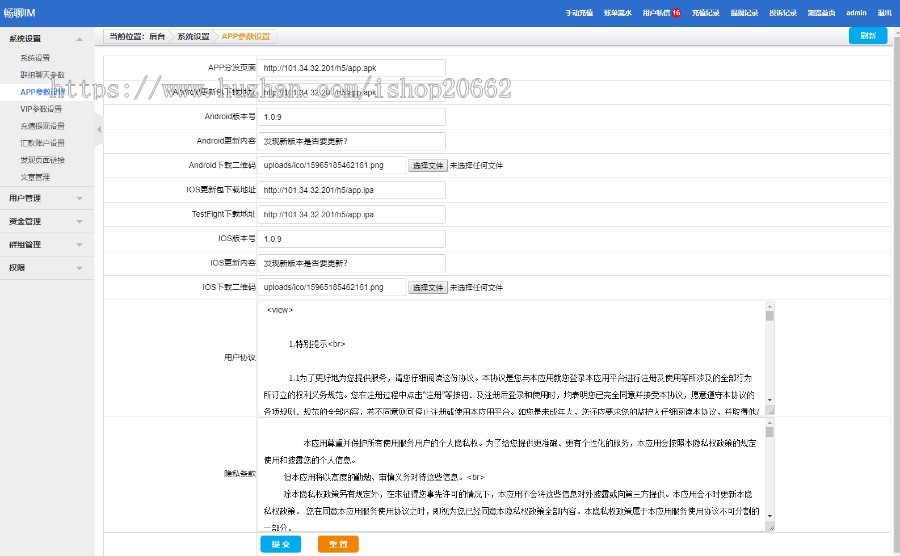Open 充值记录 in the top navigation
900x556 pixels.
[706, 13]
